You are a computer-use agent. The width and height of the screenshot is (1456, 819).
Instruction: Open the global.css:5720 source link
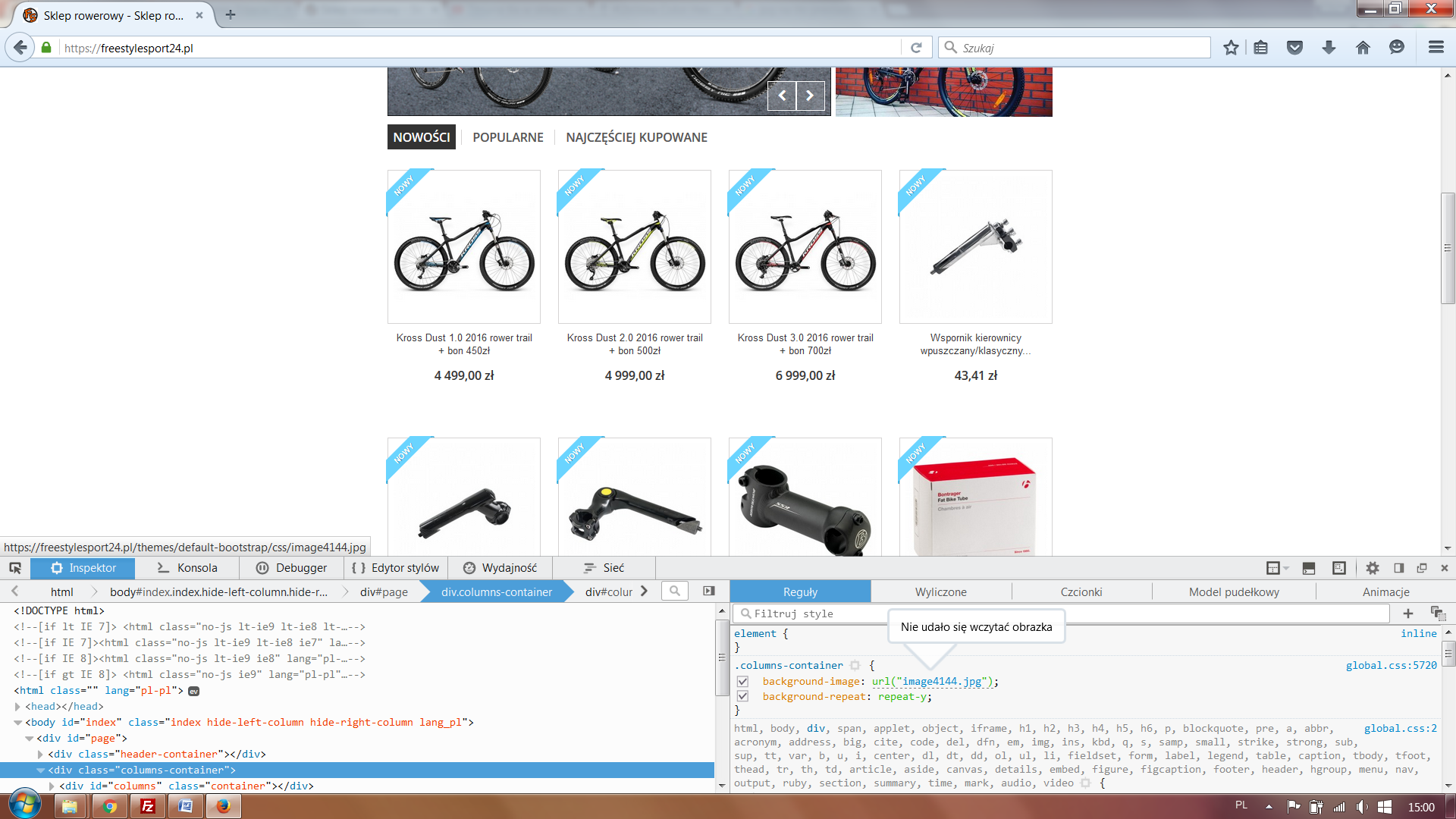(1391, 666)
